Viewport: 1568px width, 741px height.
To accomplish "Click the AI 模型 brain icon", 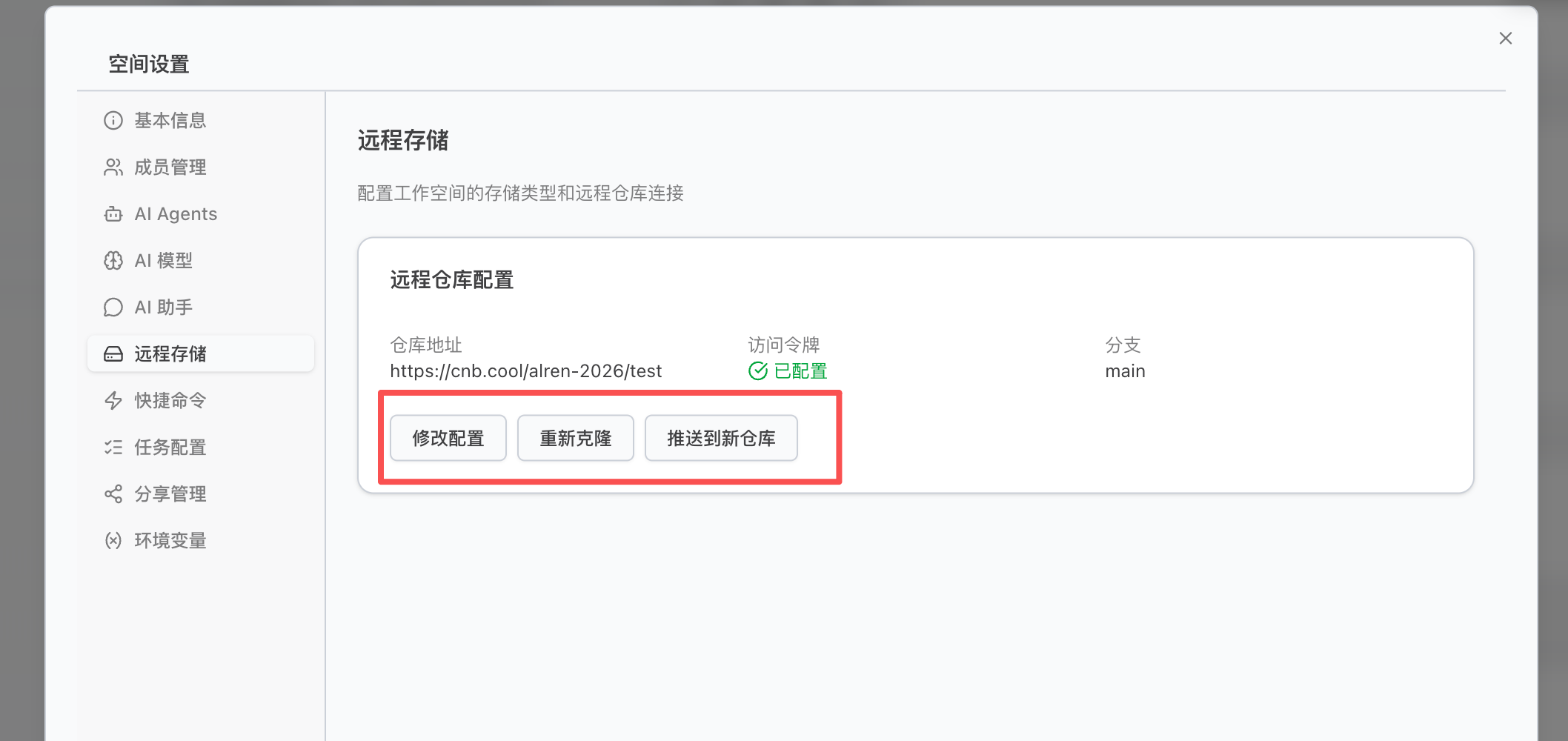I will pos(113,260).
